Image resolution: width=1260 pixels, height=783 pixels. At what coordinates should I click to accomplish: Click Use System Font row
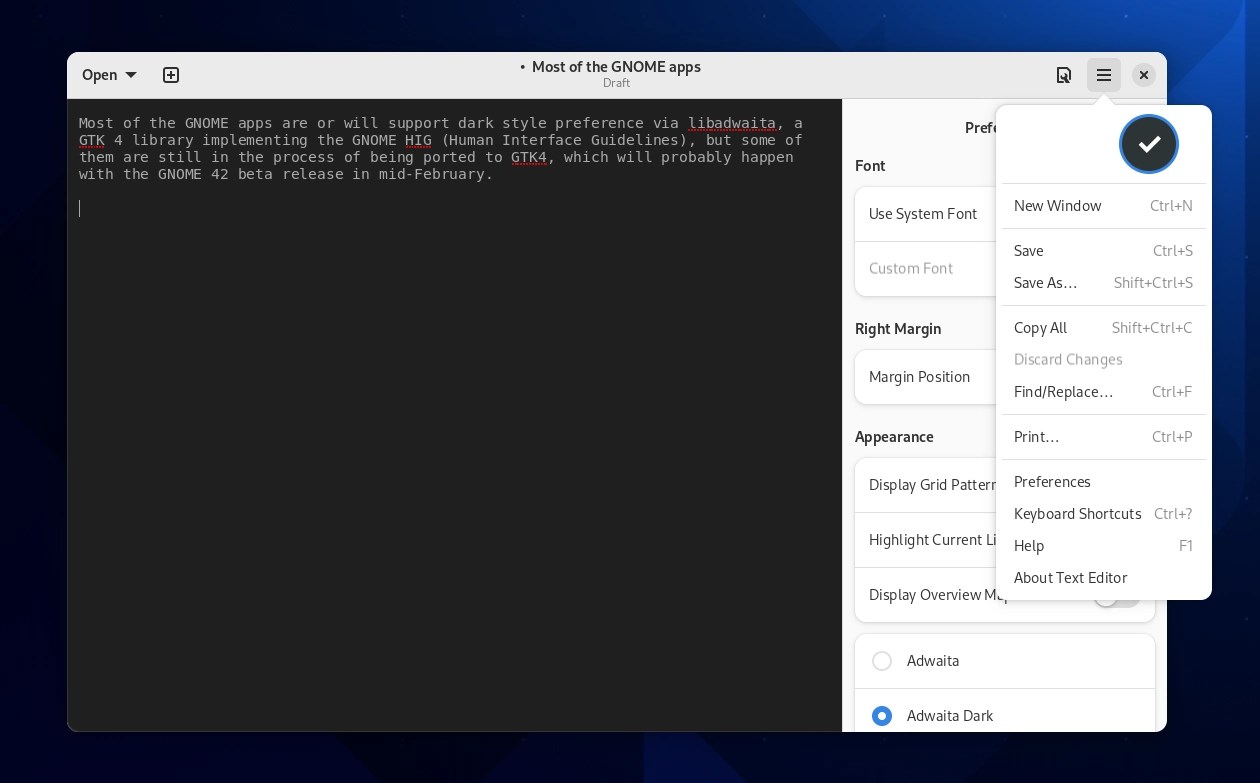point(925,214)
